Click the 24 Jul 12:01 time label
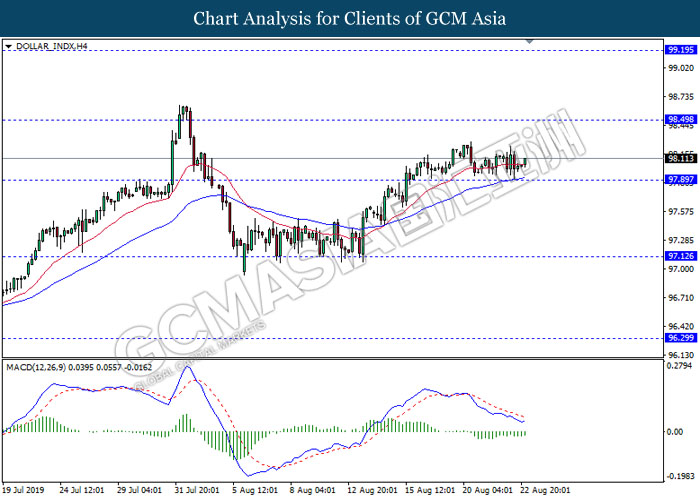 (x=82, y=490)
